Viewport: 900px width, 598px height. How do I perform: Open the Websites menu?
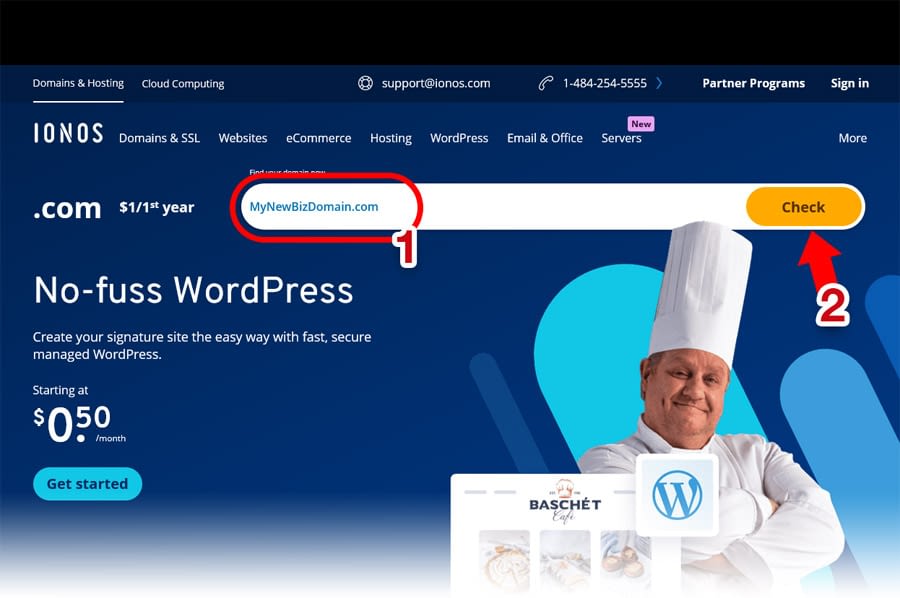[x=243, y=138]
